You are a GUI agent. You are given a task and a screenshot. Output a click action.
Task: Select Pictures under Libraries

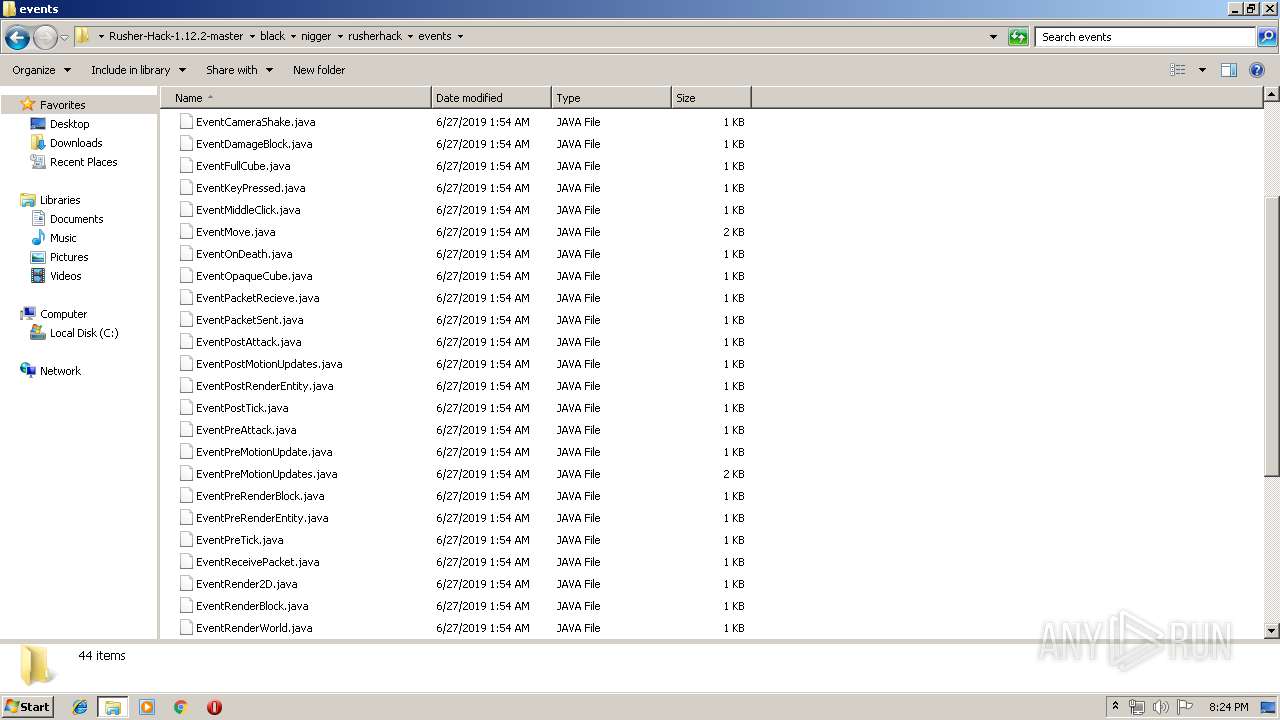69,257
